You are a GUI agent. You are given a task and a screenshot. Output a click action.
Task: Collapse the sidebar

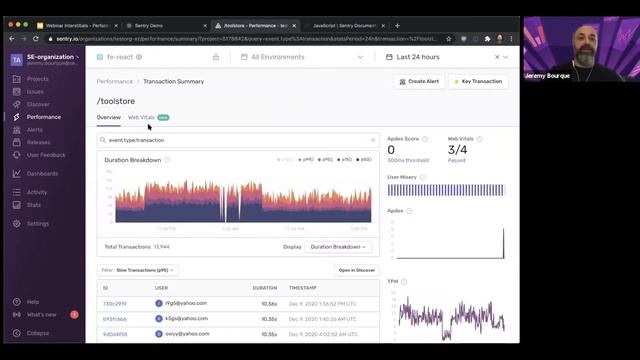click(x=38, y=333)
